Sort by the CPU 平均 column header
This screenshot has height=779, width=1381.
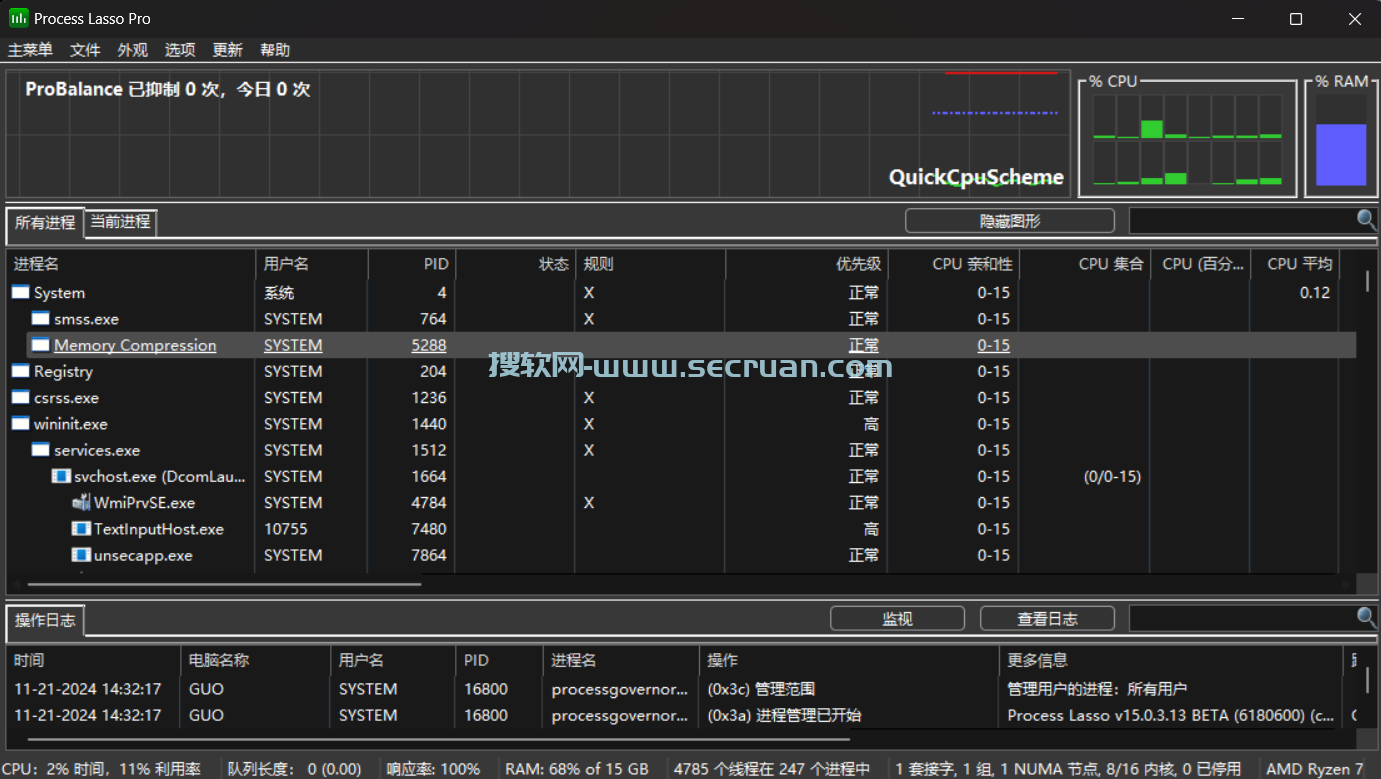1295,264
